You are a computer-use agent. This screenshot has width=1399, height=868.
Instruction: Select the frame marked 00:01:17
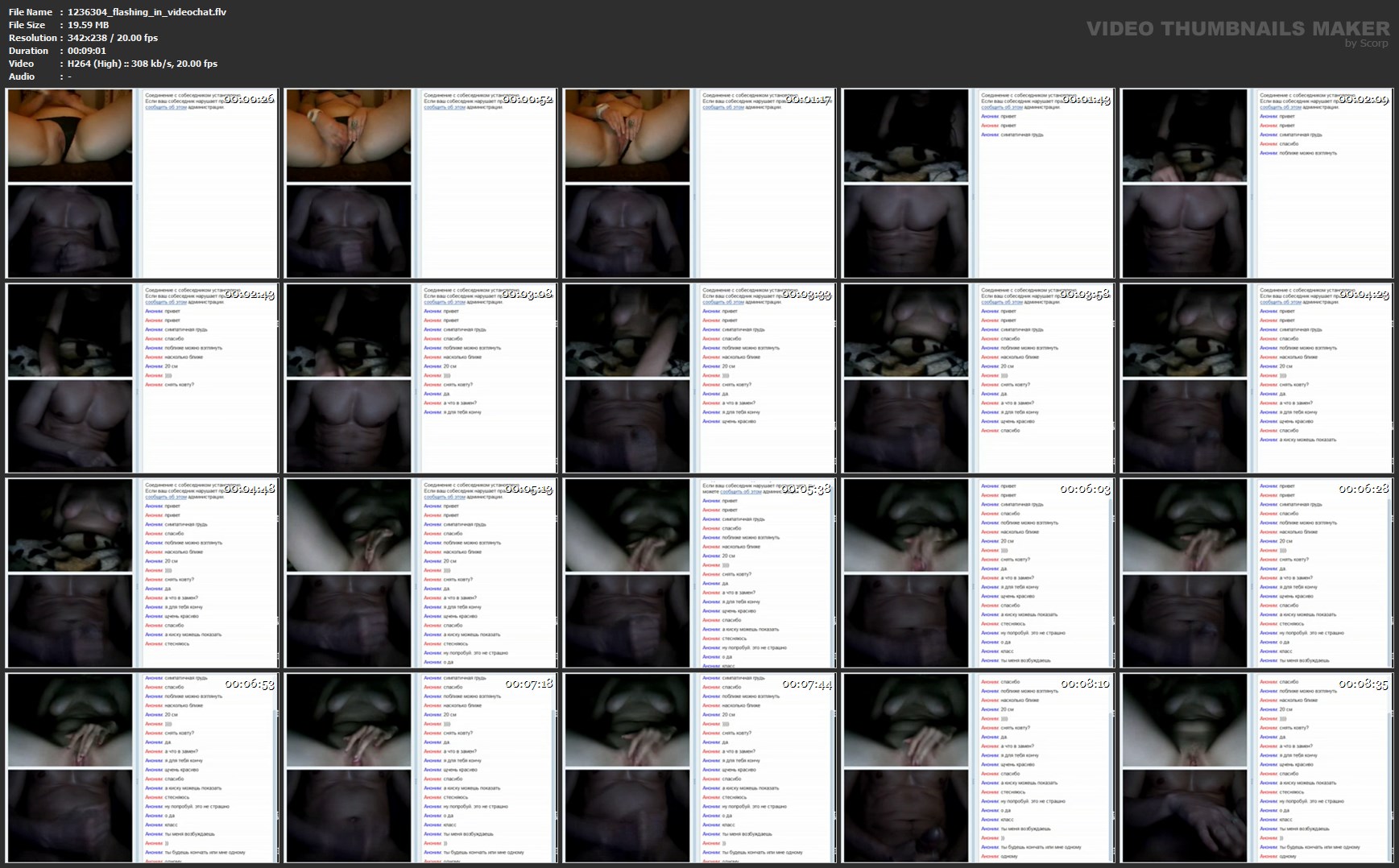(699, 183)
